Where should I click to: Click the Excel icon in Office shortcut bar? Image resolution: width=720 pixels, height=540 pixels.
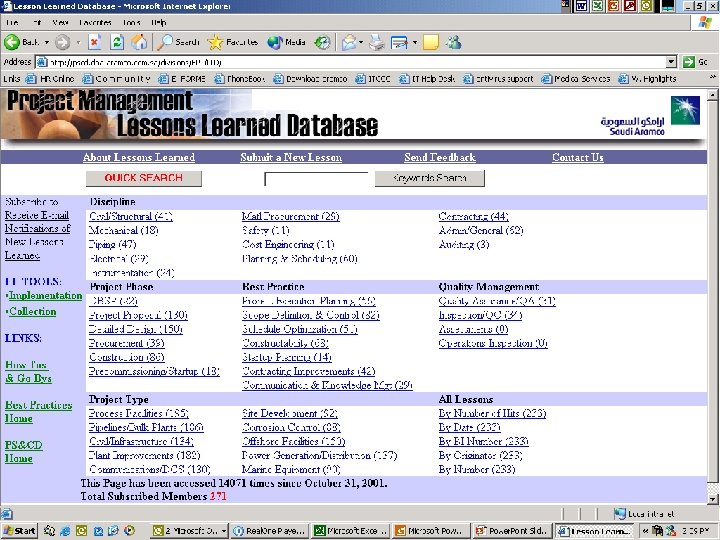tap(597, 6)
